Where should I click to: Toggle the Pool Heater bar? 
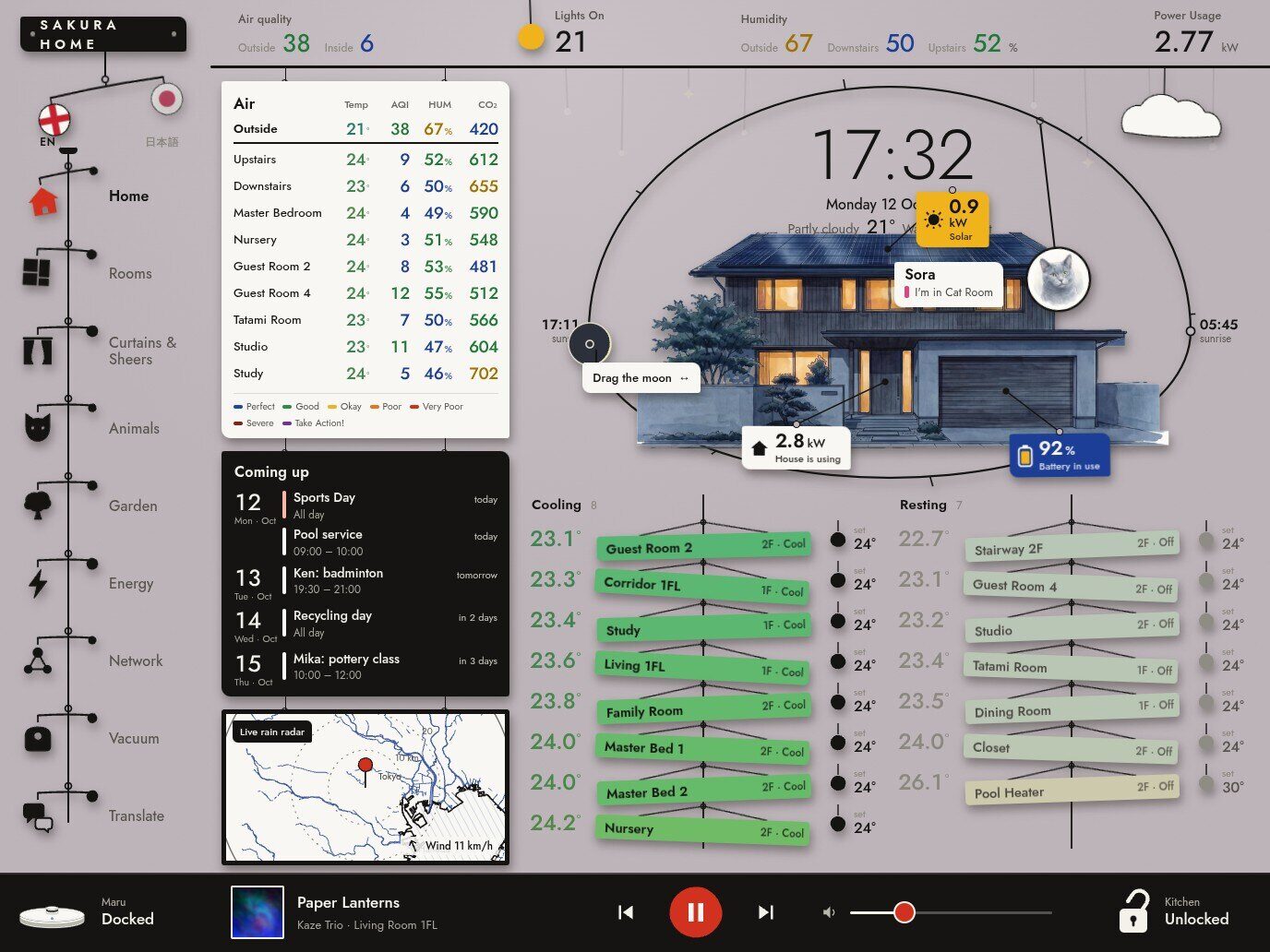coord(1072,790)
